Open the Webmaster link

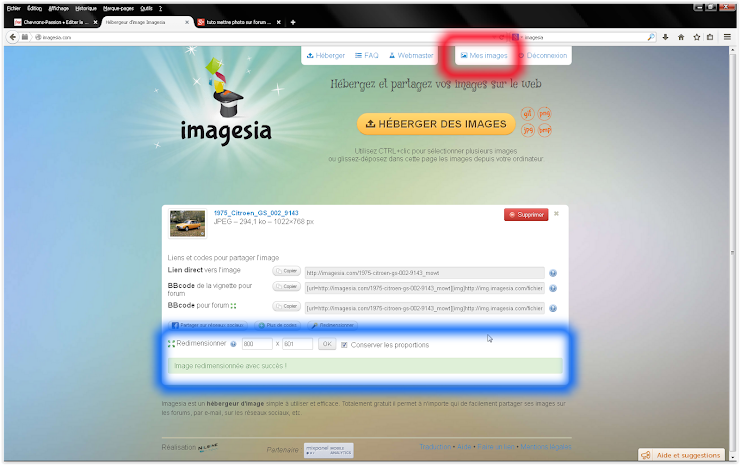click(x=411, y=55)
